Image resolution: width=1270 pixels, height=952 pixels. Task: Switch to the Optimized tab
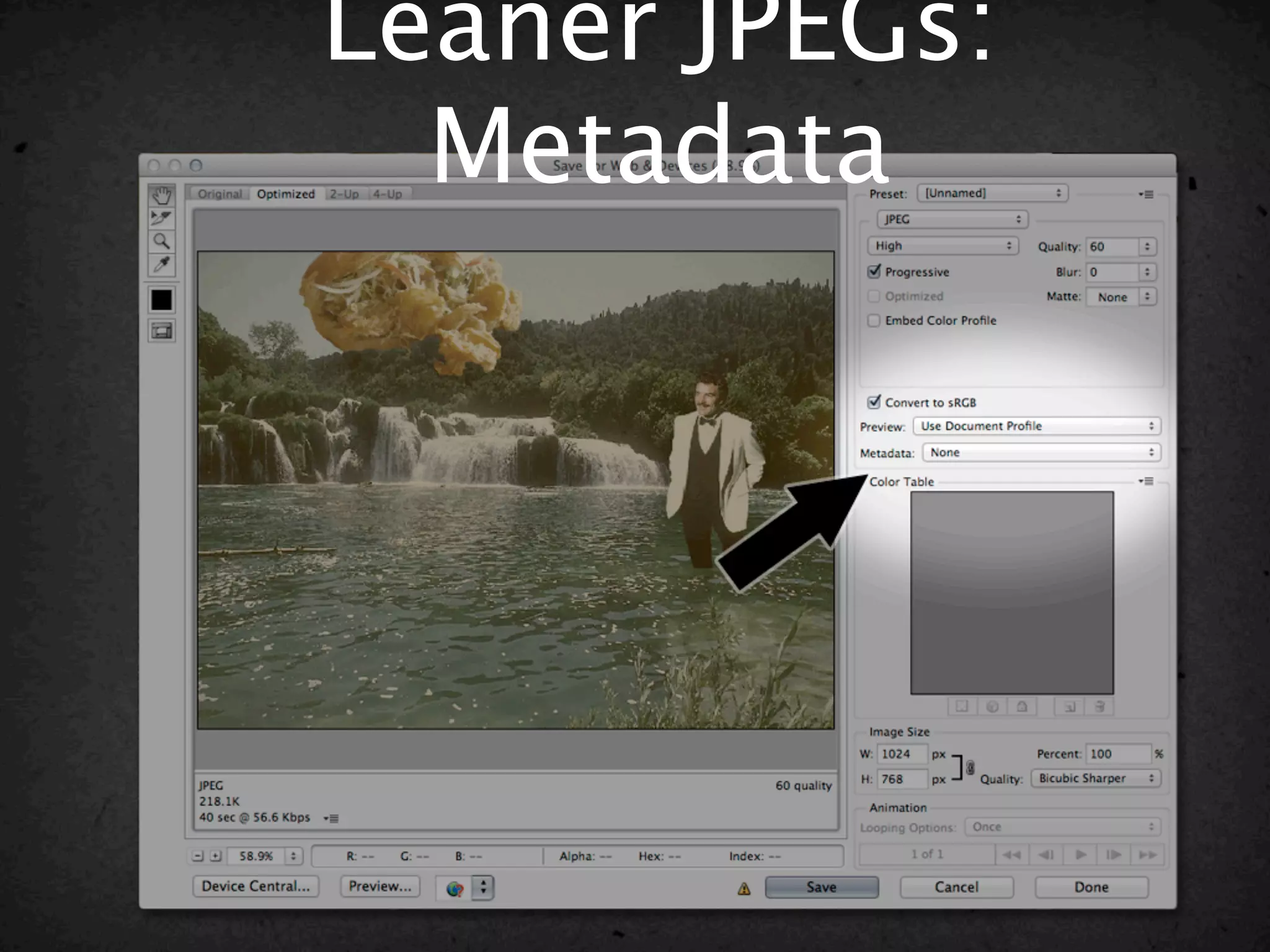286,194
